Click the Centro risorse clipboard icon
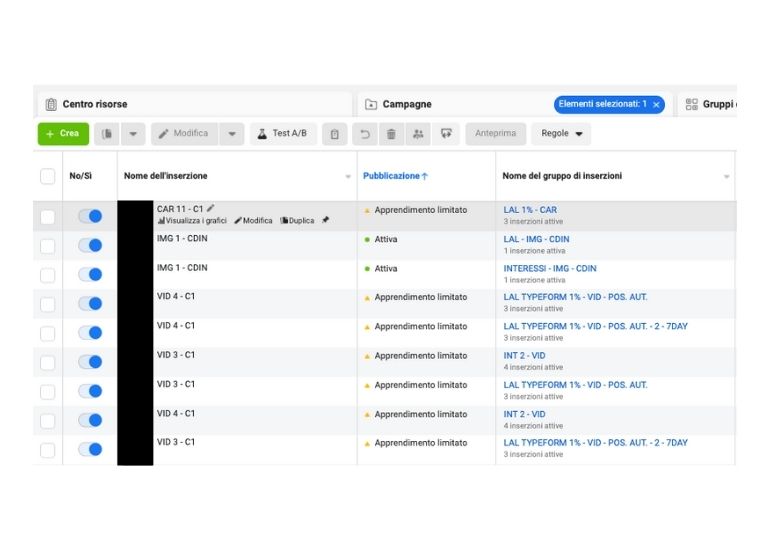 point(51,104)
